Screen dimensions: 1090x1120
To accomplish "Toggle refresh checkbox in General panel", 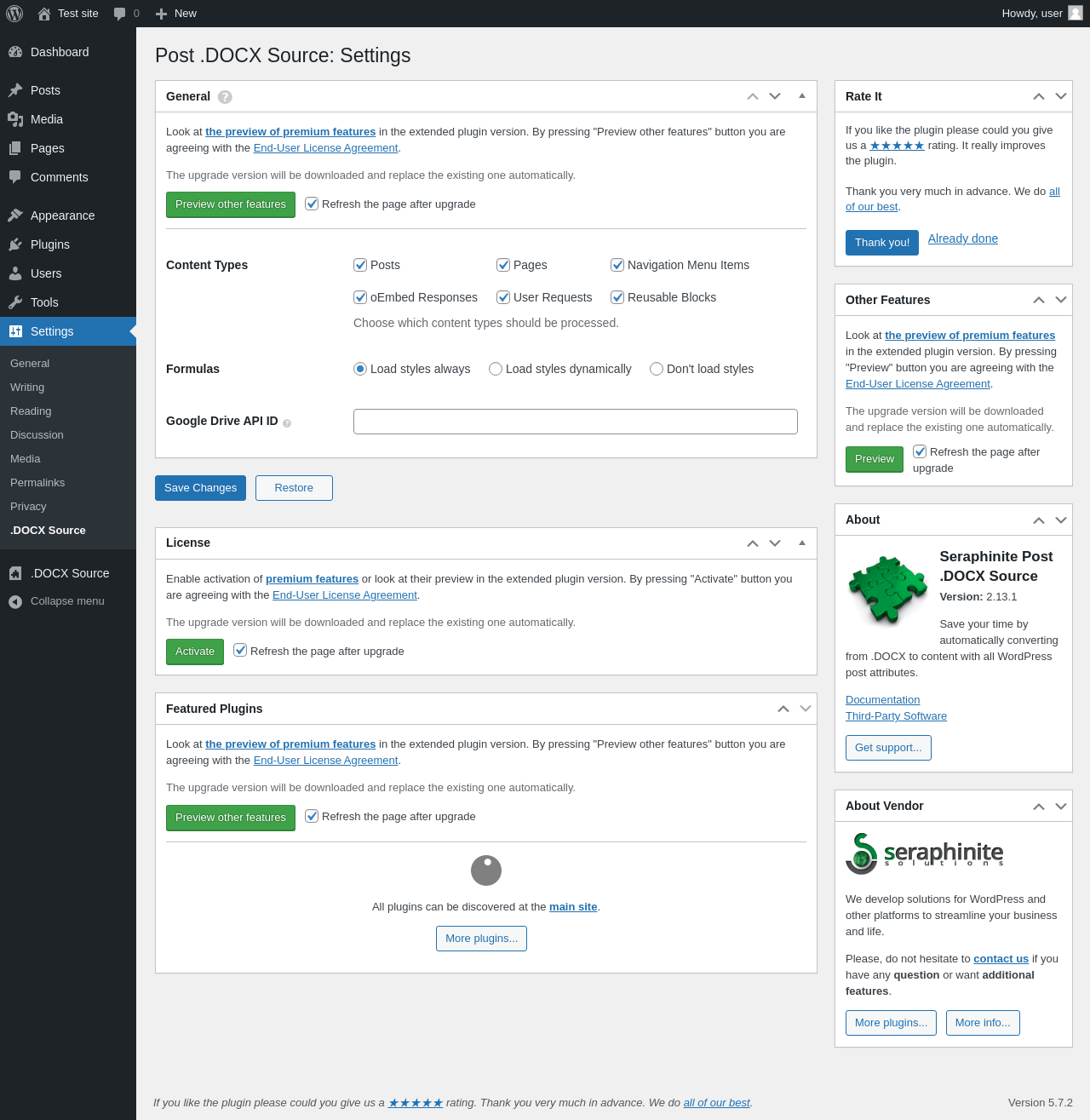I will click(312, 204).
